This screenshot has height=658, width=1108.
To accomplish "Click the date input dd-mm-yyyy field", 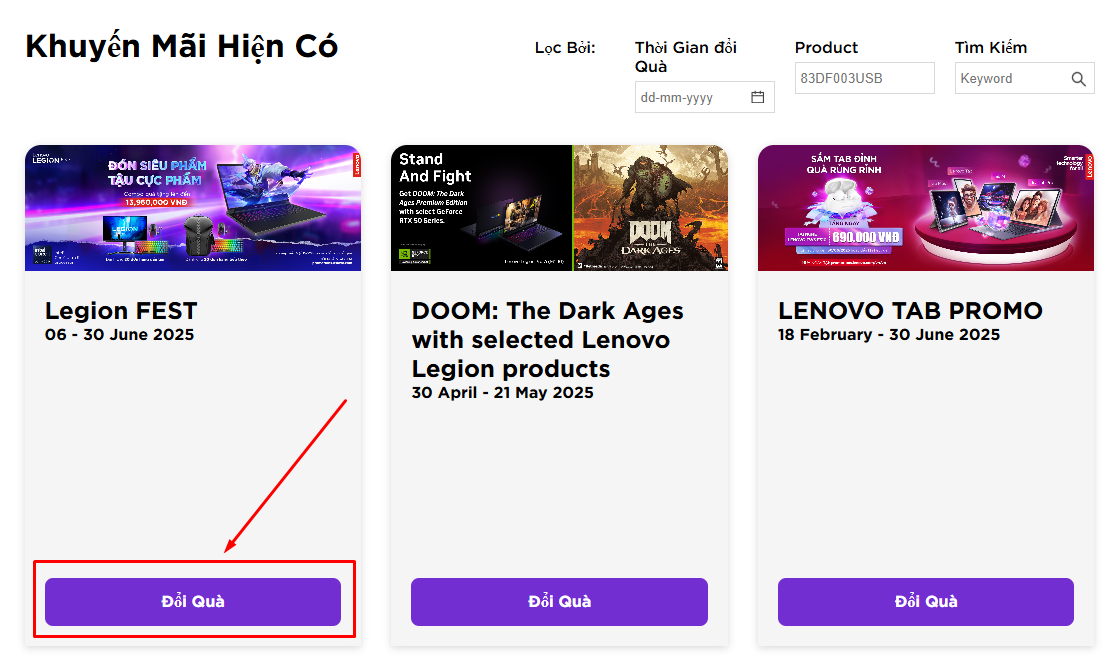I will 692,97.
